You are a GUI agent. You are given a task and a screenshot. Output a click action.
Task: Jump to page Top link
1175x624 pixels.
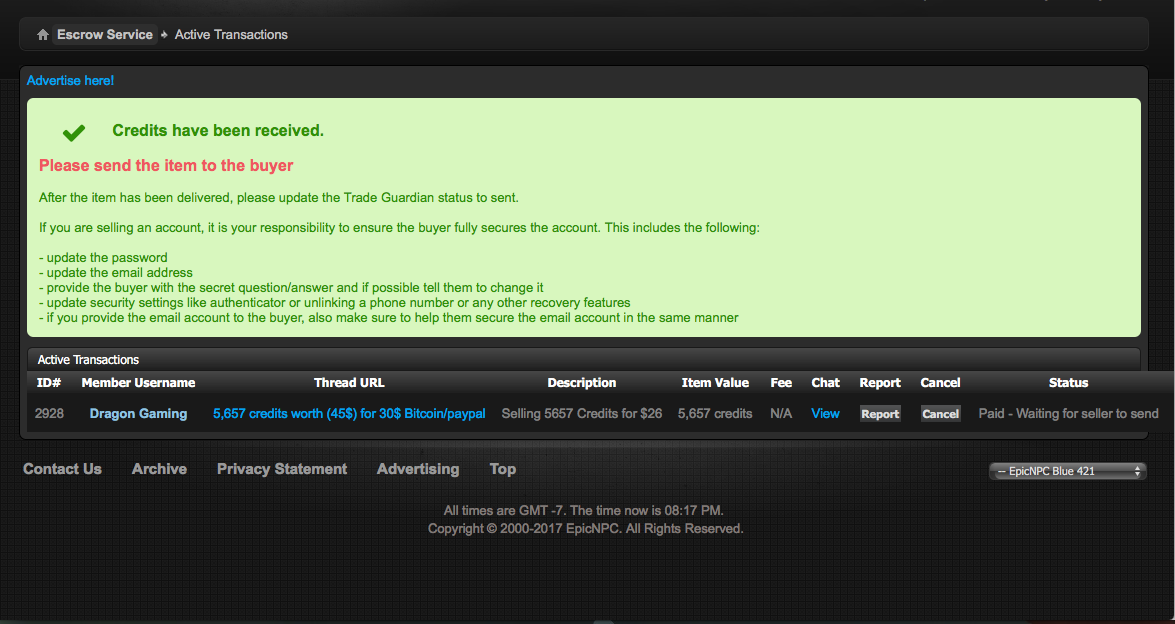point(503,469)
